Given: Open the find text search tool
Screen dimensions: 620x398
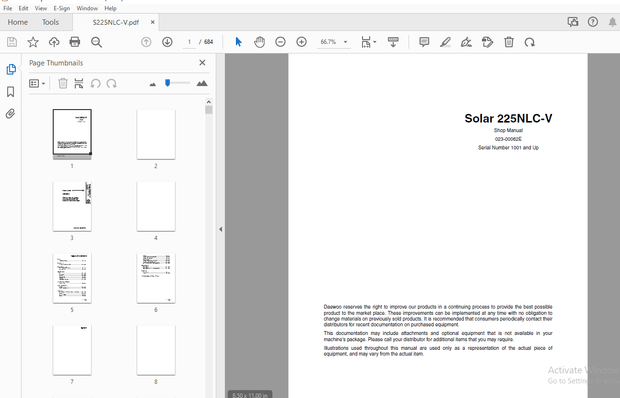Looking at the screenshot, I should coord(96,42).
